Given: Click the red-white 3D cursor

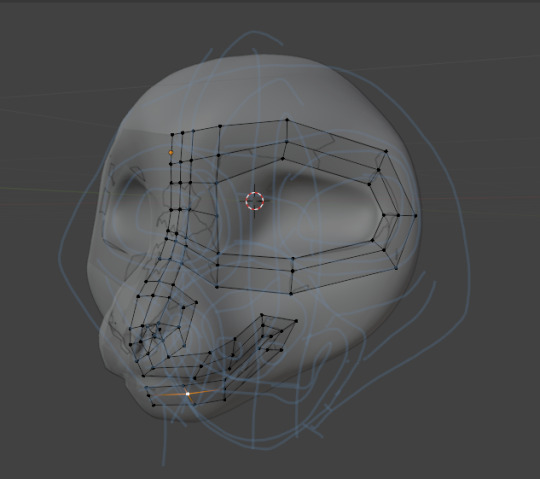Looking at the screenshot, I should click(255, 201).
